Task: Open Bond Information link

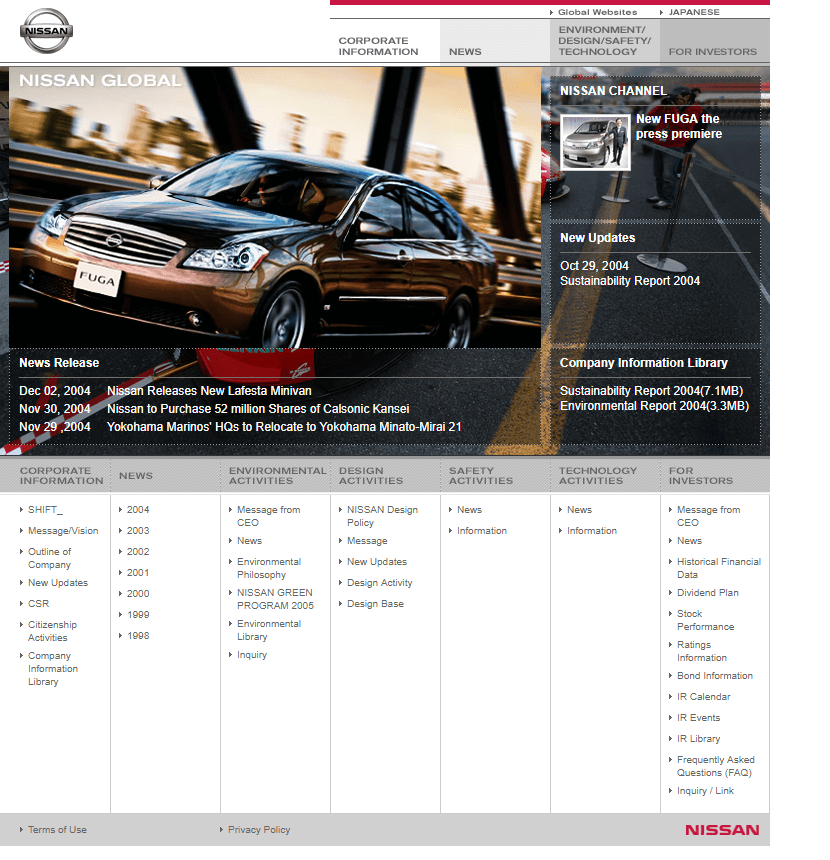Action: (715, 676)
